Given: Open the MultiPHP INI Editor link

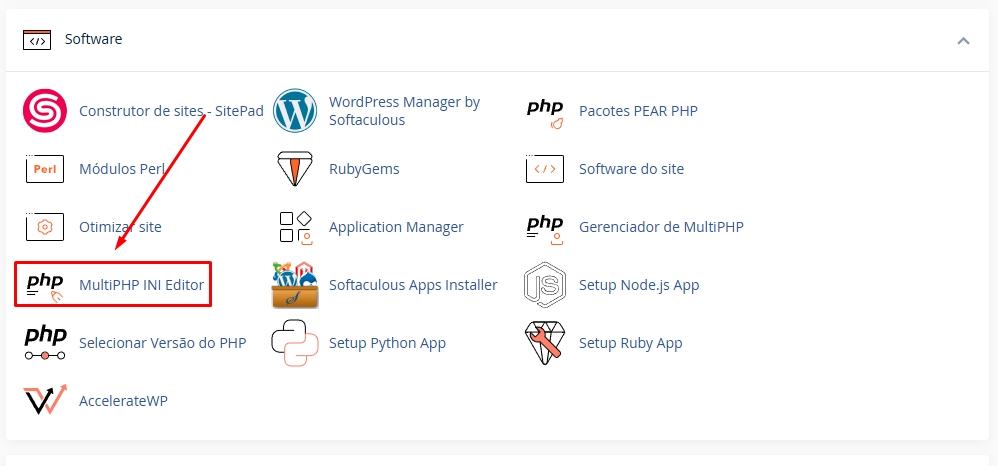Looking at the screenshot, I should pyautogui.click(x=141, y=285).
